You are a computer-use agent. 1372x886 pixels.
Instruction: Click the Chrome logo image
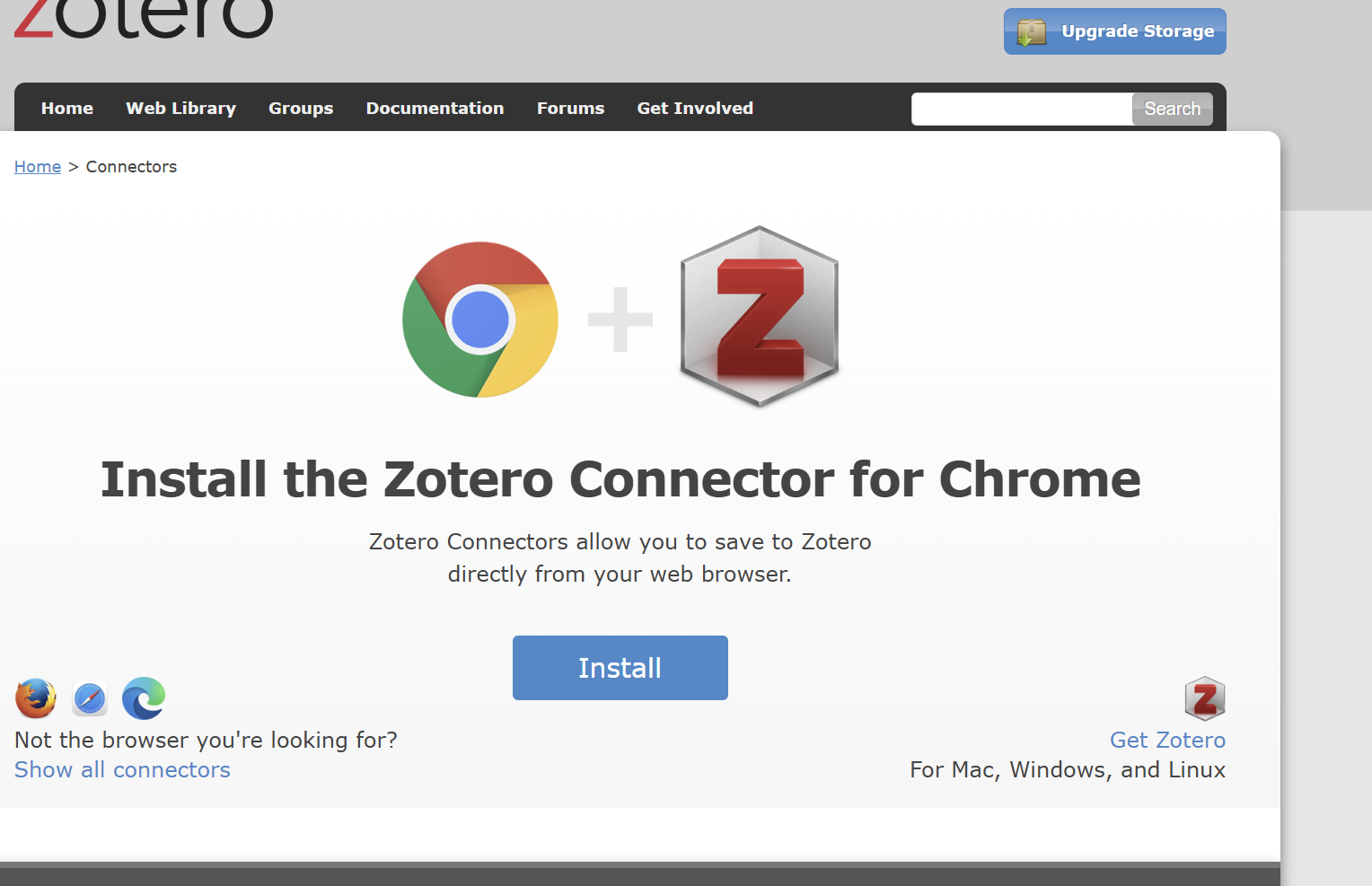(x=480, y=320)
